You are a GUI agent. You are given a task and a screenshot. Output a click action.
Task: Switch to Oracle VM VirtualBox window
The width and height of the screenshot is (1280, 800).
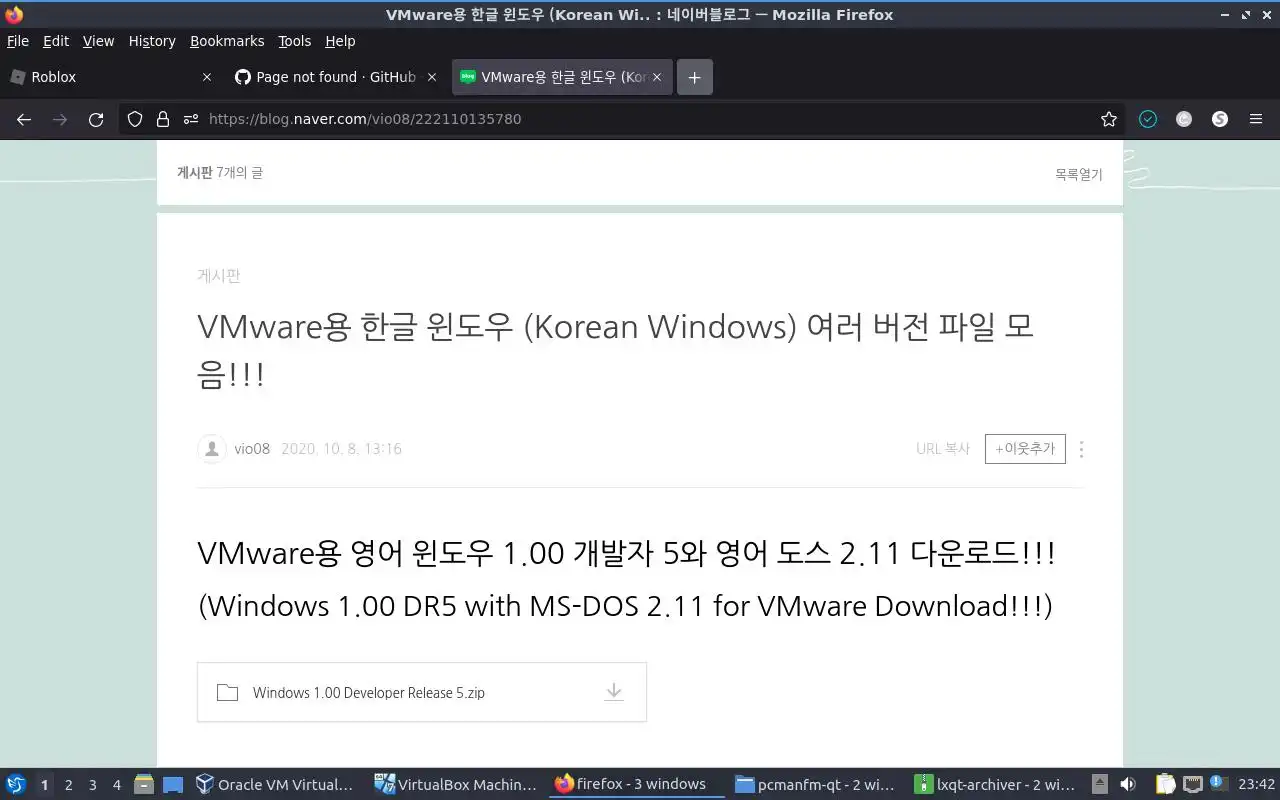point(277,785)
